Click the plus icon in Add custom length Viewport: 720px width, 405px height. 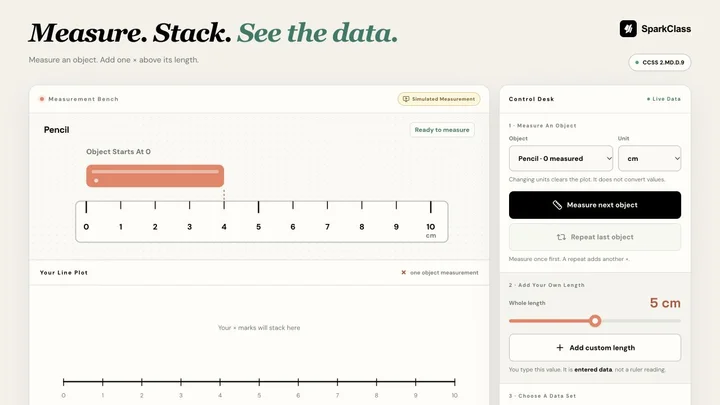pyautogui.click(x=560, y=348)
